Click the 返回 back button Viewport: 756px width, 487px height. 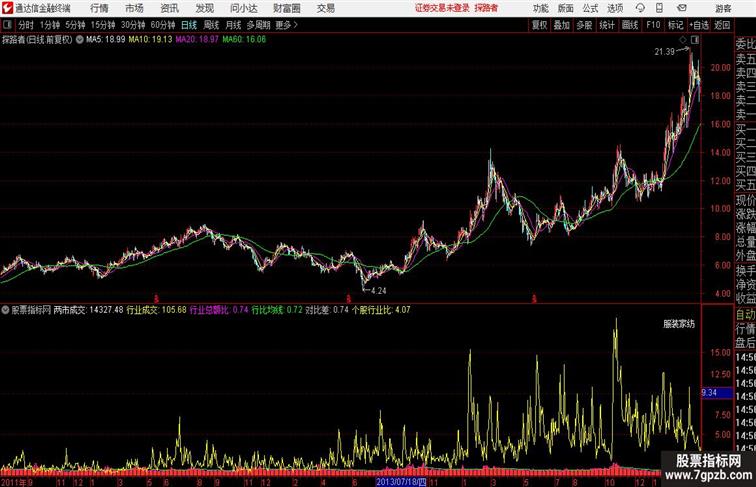722,25
